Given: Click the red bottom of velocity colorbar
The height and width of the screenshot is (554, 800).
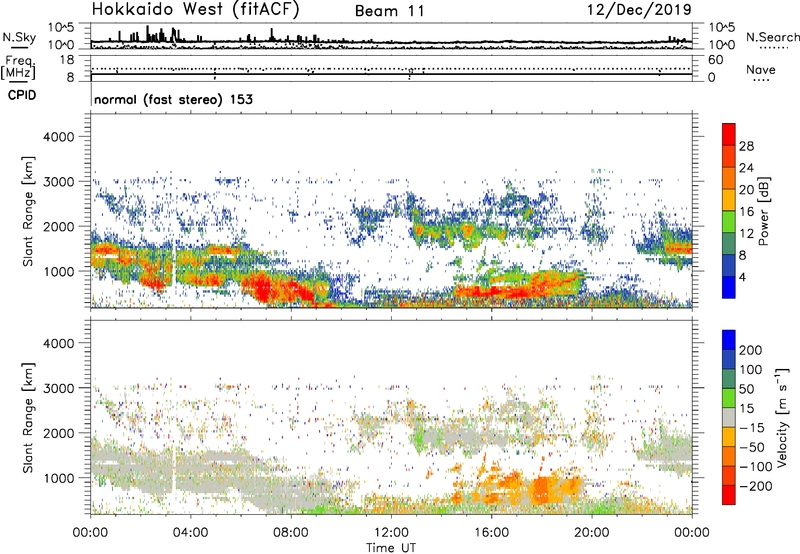Looking at the screenshot, I should click(x=729, y=495).
